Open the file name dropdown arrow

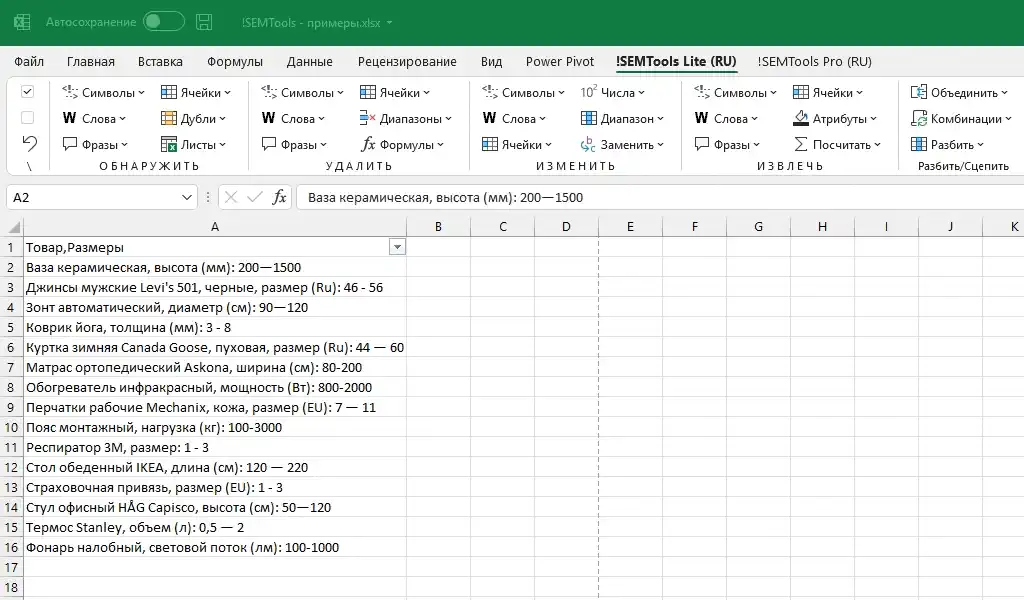tap(390, 23)
